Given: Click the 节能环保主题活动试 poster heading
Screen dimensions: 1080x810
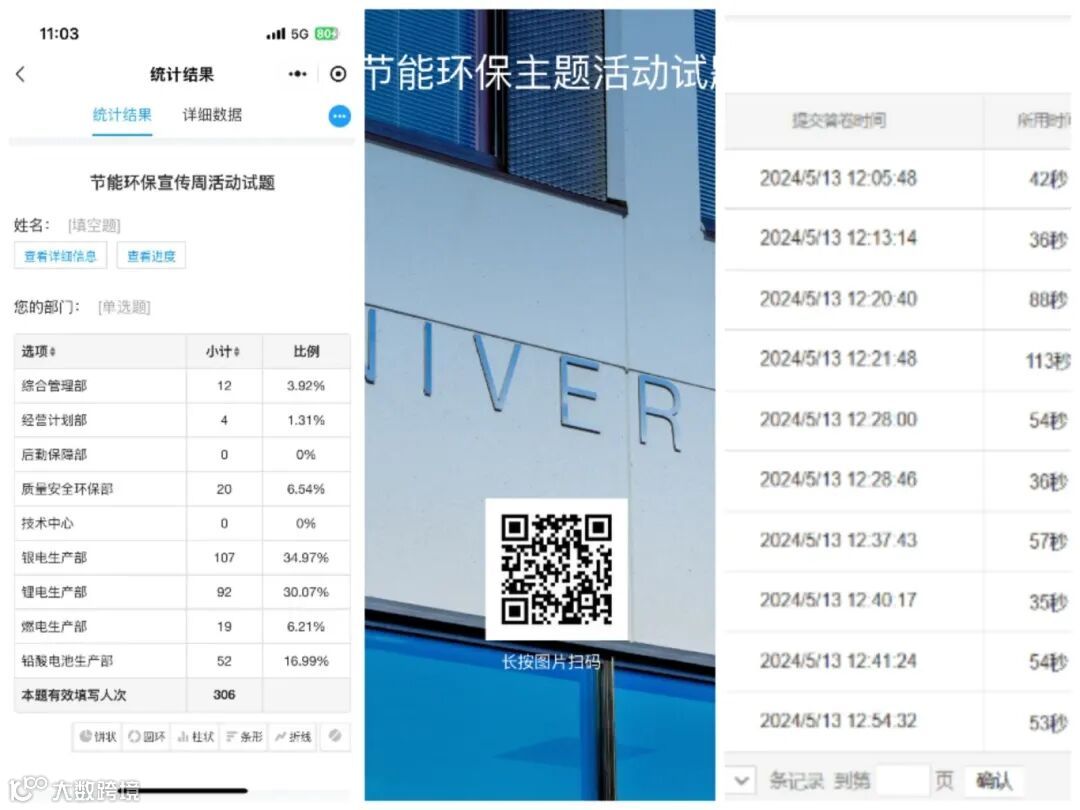Looking at the screenshot, I should (540, 72).
